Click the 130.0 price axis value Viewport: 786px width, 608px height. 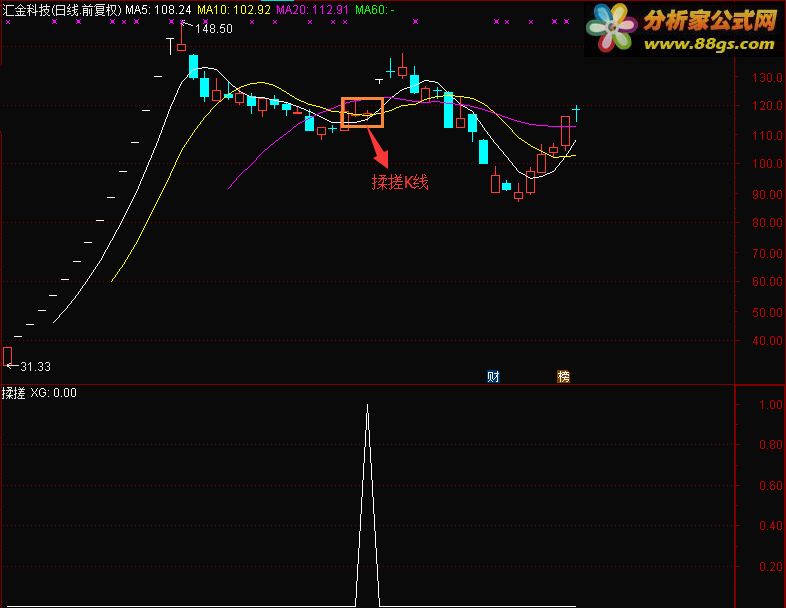pyautogui.click(x=767, y=78)
